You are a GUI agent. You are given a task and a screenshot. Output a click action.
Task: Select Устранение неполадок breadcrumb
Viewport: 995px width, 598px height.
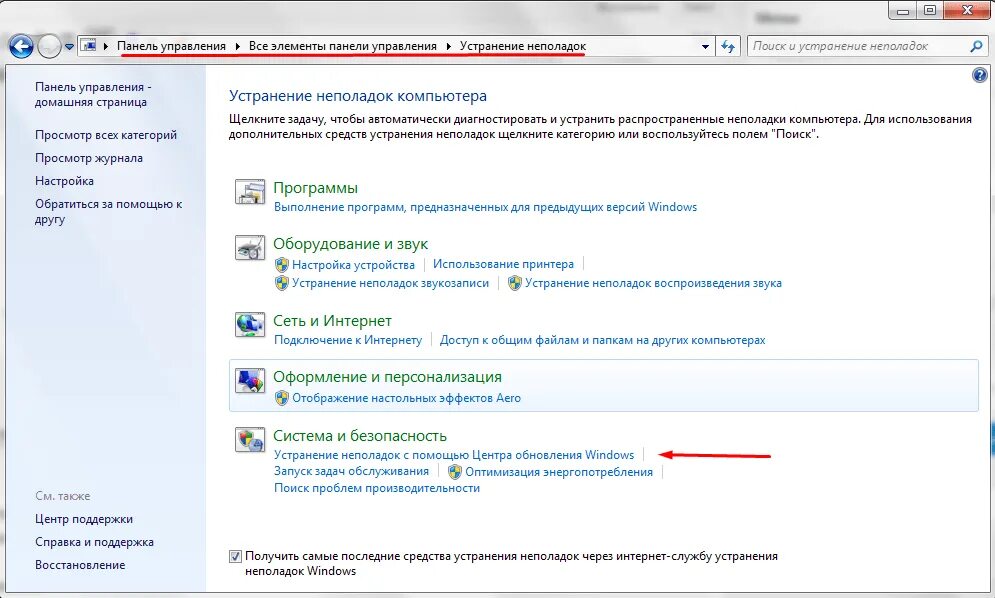tap(523, 46)
